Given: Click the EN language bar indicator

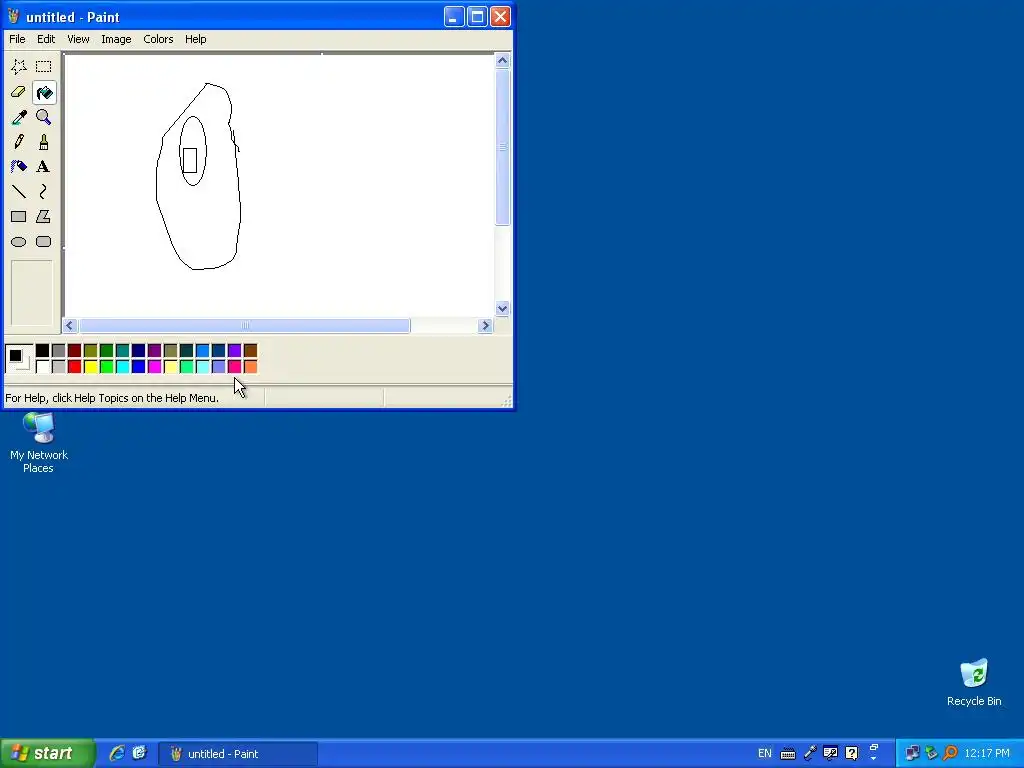Looking at the screenshot, I should click(765, 753).
